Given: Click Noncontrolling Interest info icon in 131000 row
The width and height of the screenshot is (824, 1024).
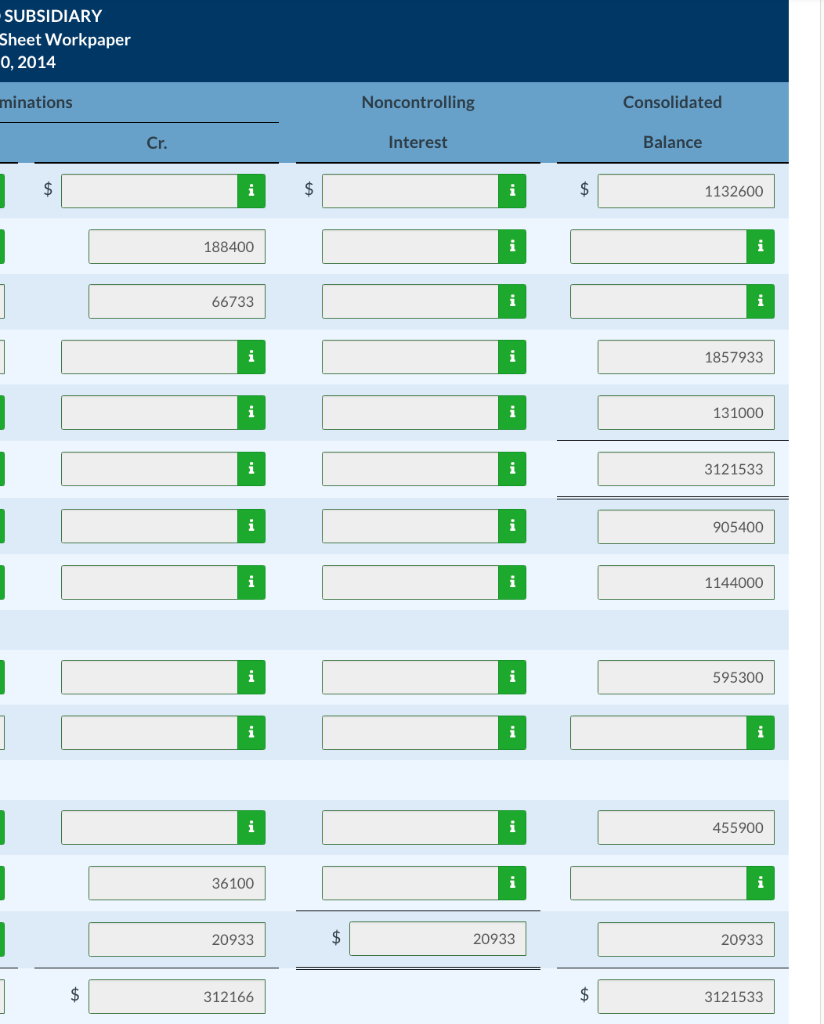Looking at the screenshot, I should 512,412.
